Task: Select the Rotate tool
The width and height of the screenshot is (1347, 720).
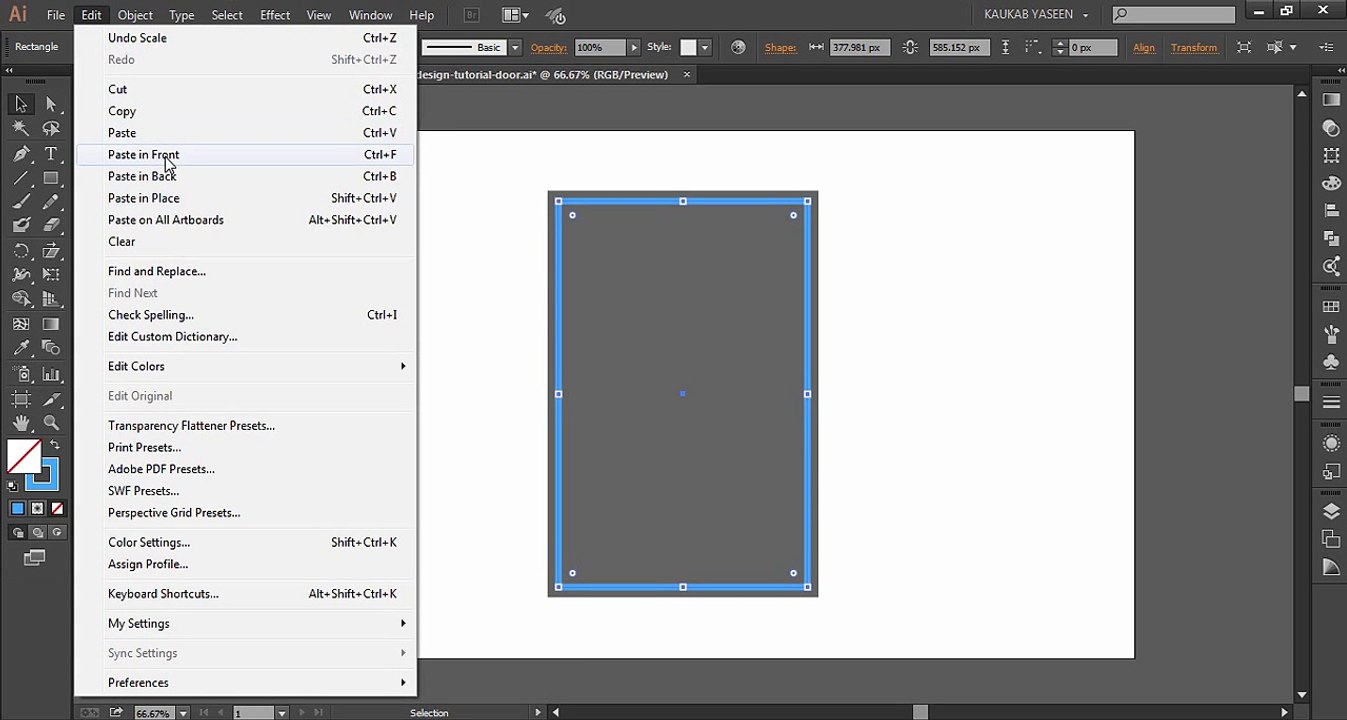Action: point(21,251)
